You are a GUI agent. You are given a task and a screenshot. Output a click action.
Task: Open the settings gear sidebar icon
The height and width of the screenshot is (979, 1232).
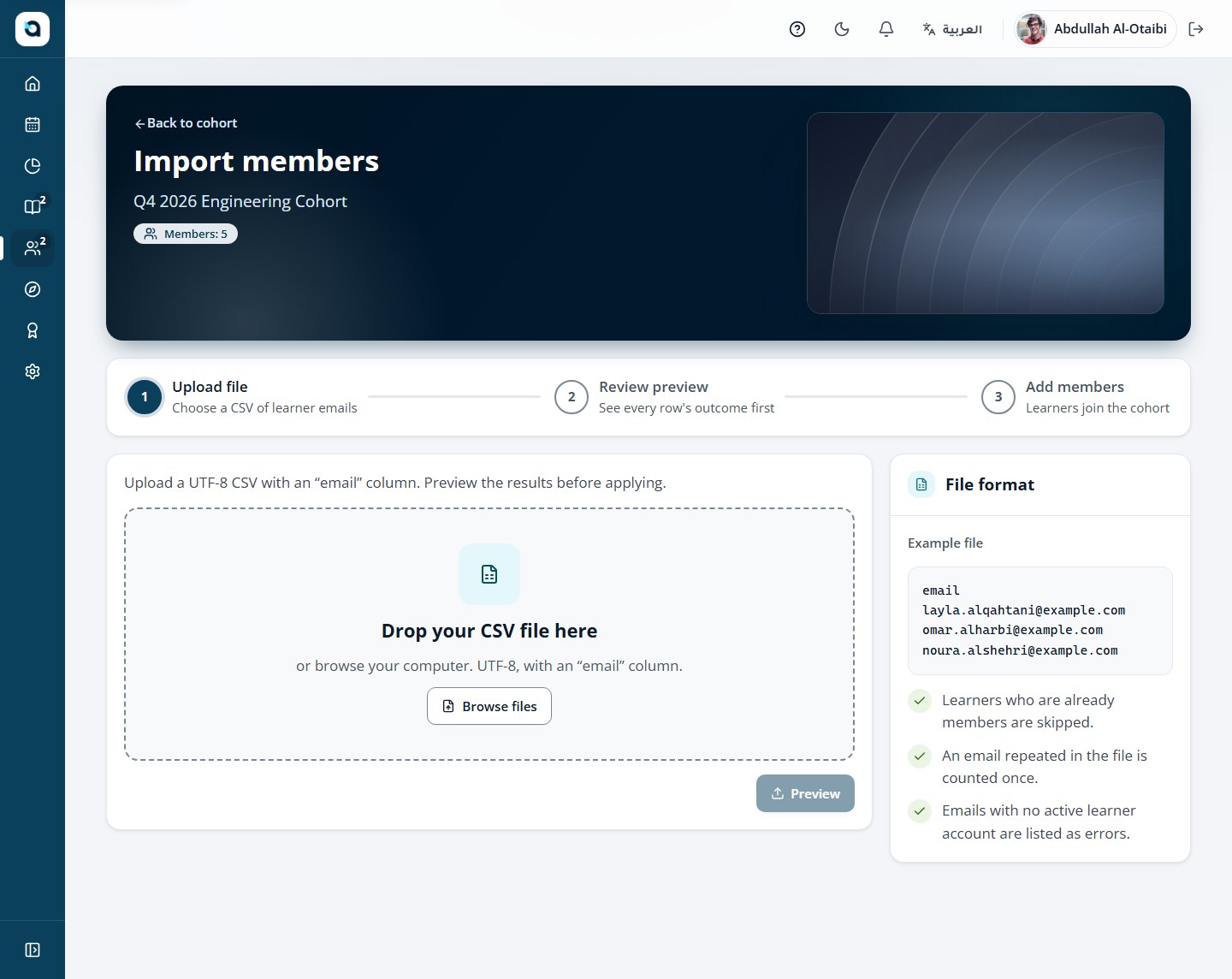click(x=33, y=371)
